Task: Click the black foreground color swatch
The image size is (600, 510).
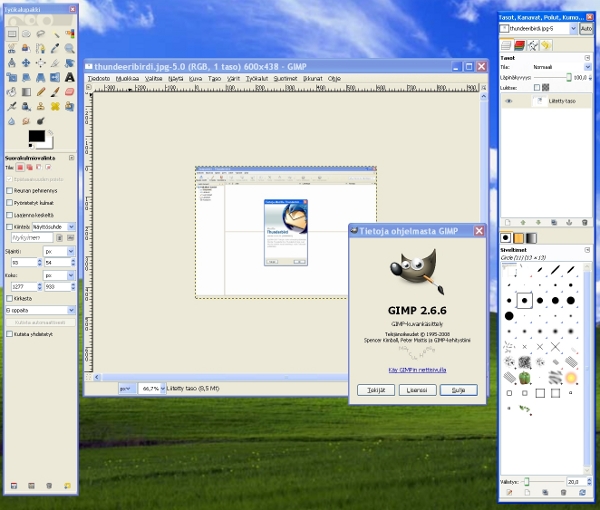Action: coord(37,136)
